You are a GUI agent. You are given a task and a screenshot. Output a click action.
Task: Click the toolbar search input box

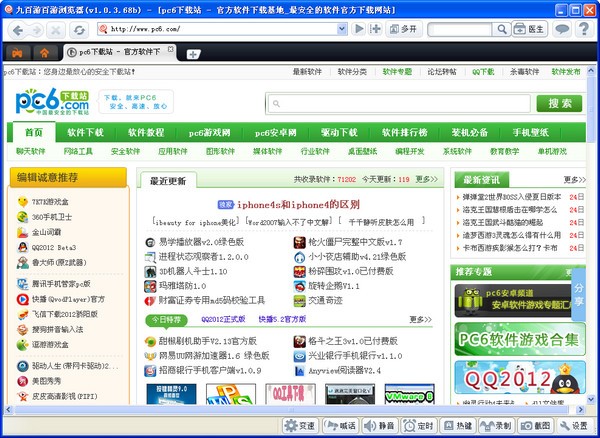click(x=460, y=29)
